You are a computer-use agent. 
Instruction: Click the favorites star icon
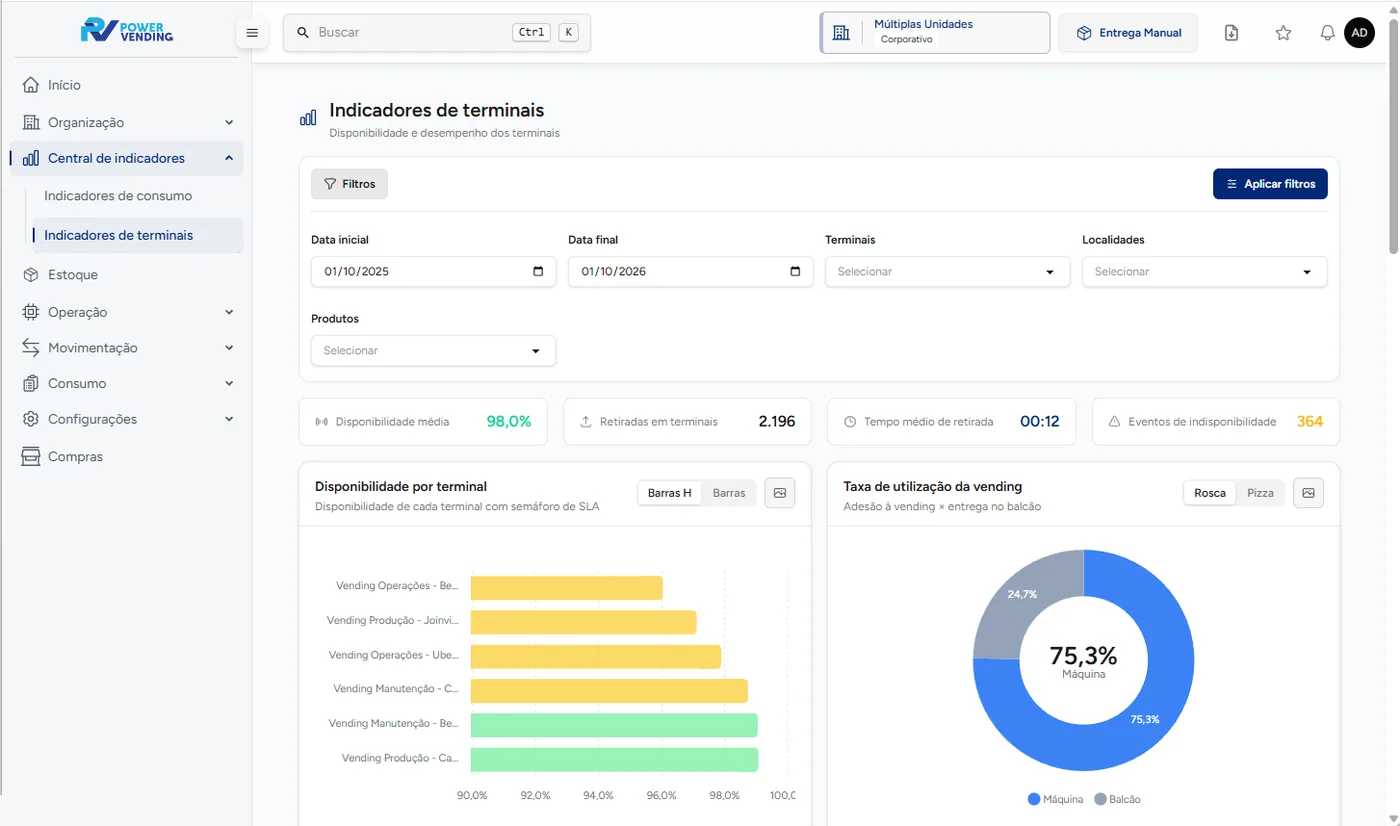coord(1283,33)
